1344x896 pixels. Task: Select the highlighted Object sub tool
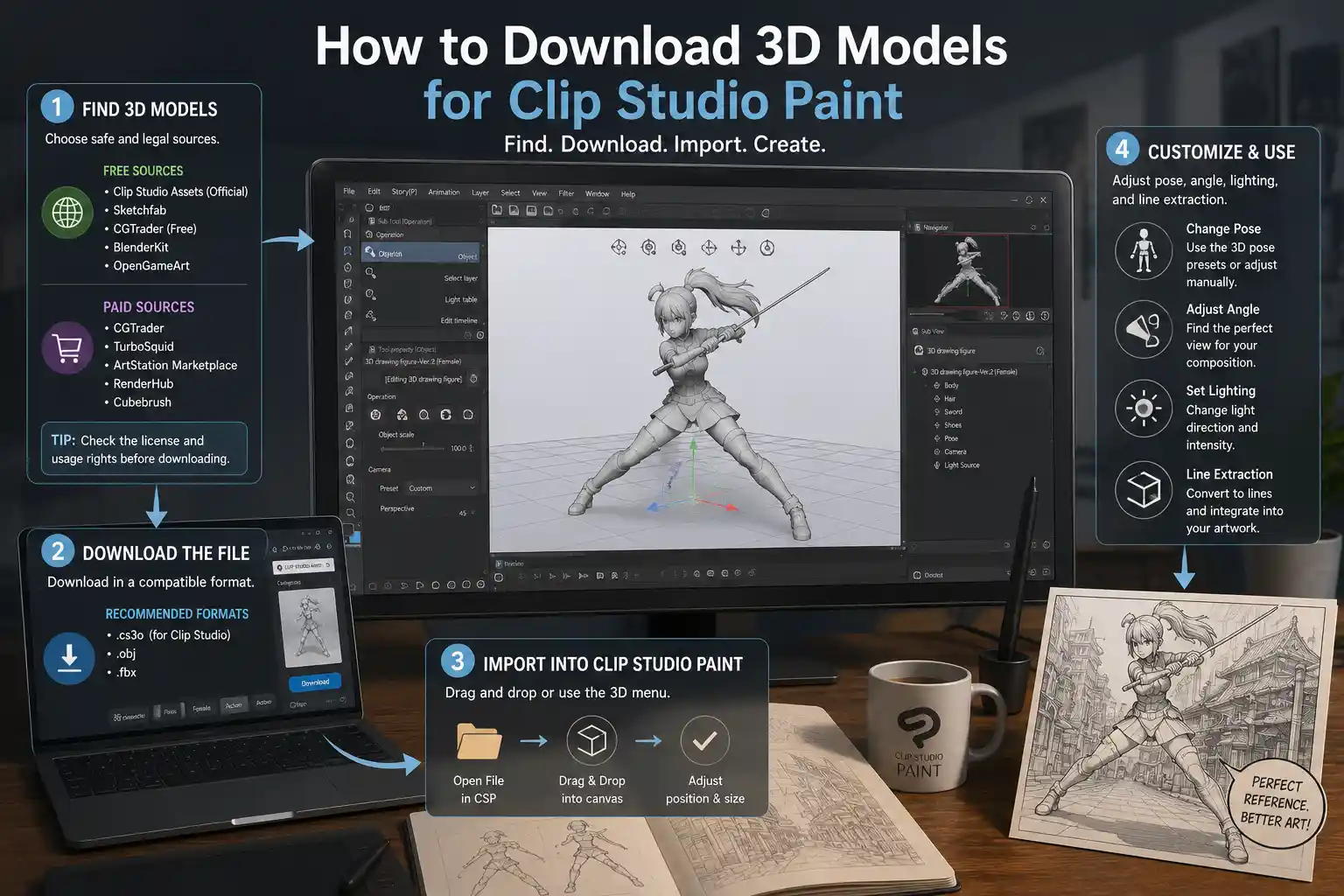pos(422,254)
